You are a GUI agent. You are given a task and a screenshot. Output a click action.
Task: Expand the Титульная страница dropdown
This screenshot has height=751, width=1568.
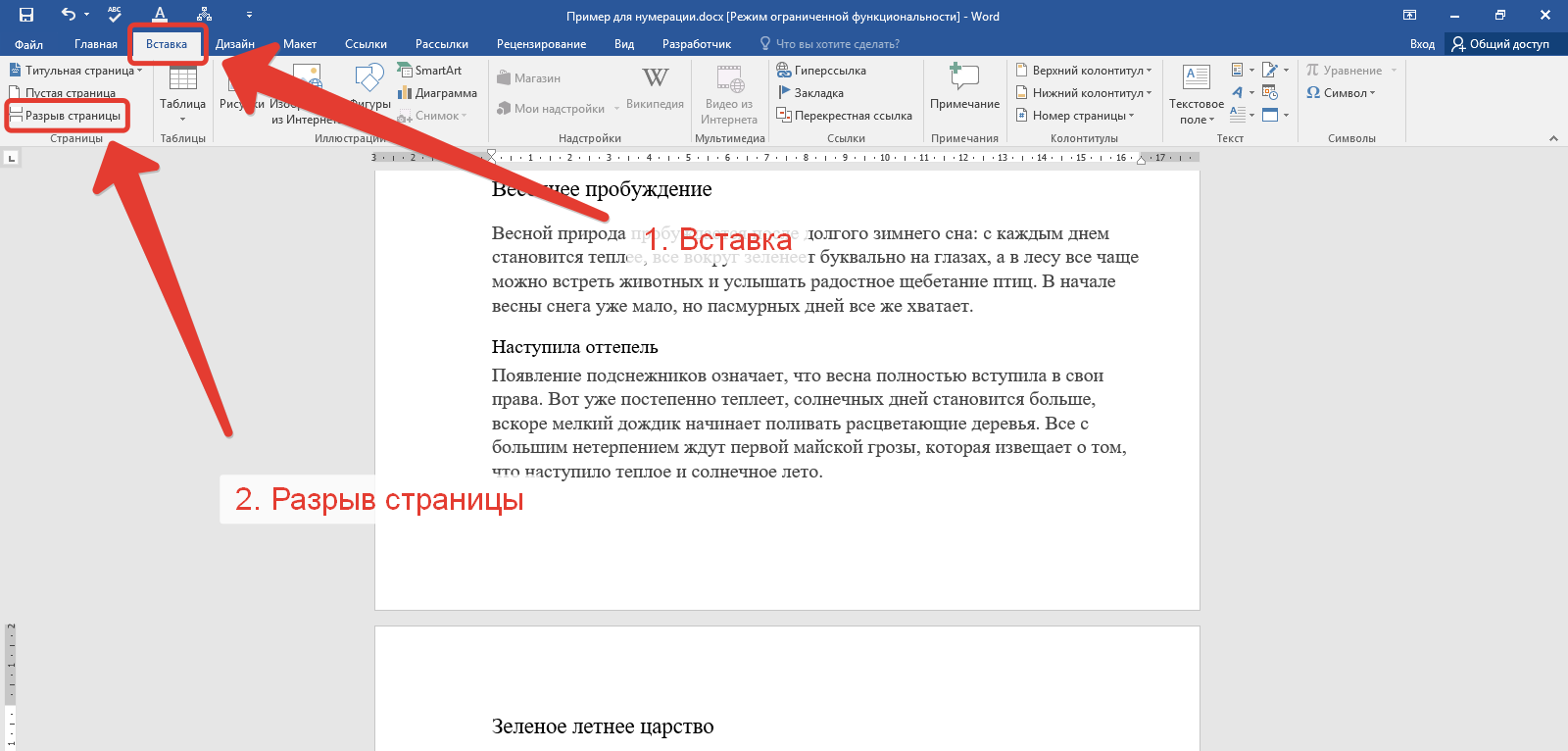coord(76,71)
